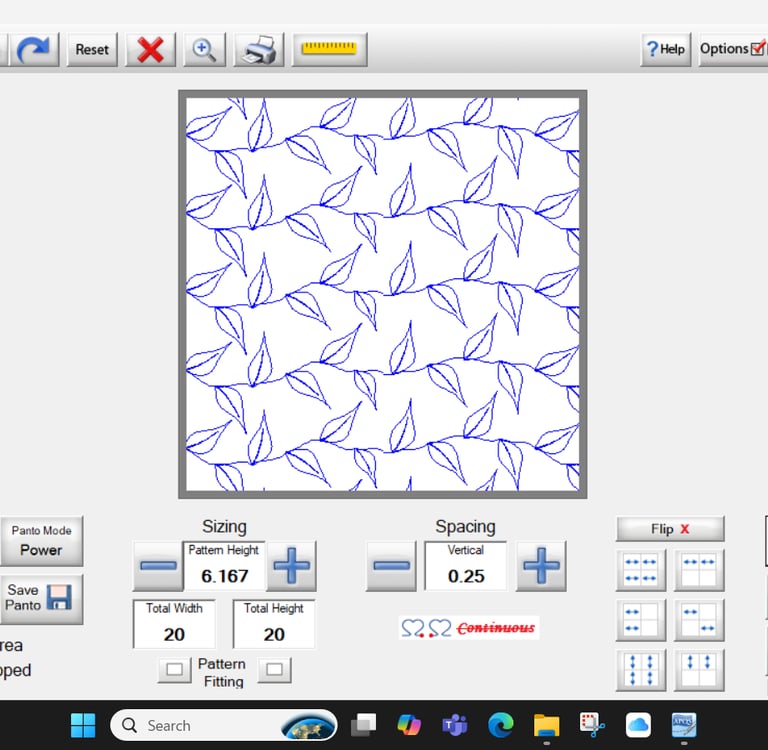The height and width of the screenshot is (750, 768).
Task: Toggle Panto Mode Power button
Action: [x=42, y=541]
